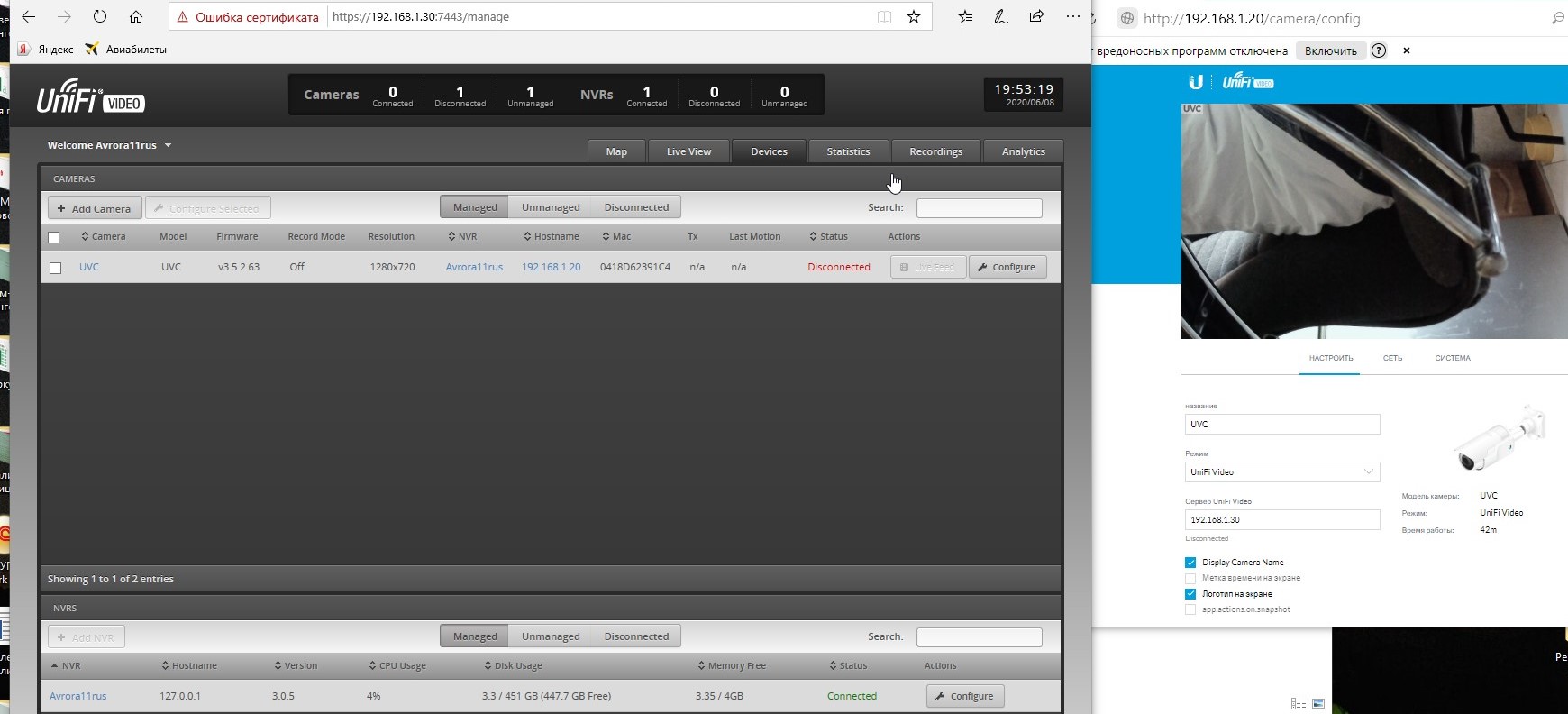
Task: Select Disconnected filter in NVRs panel
Action: pos(636,636)
